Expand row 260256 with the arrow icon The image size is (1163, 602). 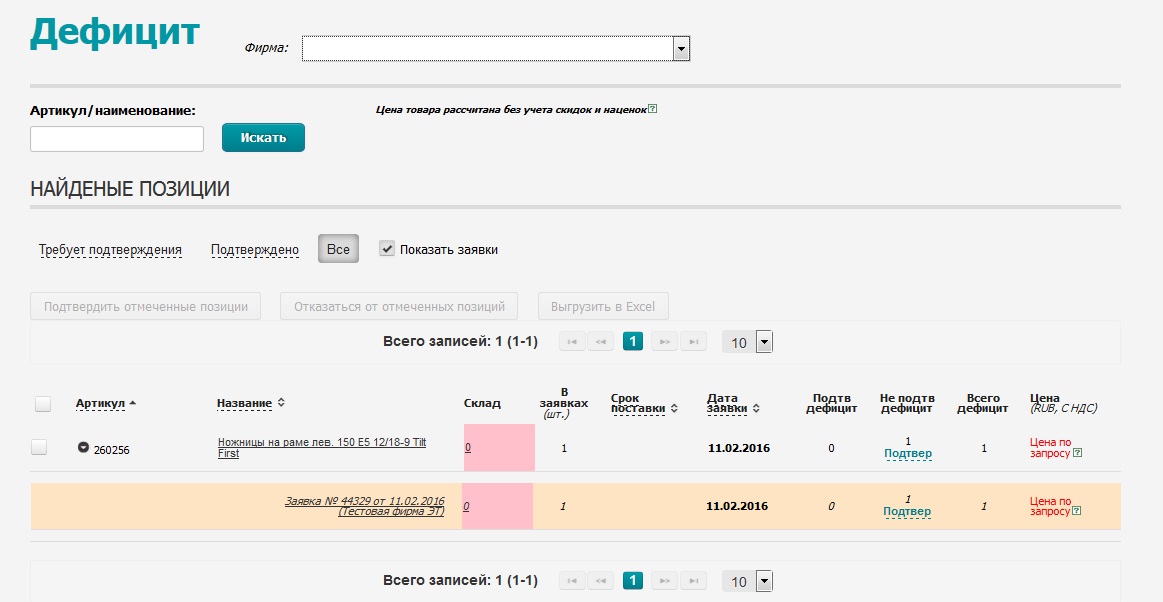pyautogui.click(x=83, y=448)
